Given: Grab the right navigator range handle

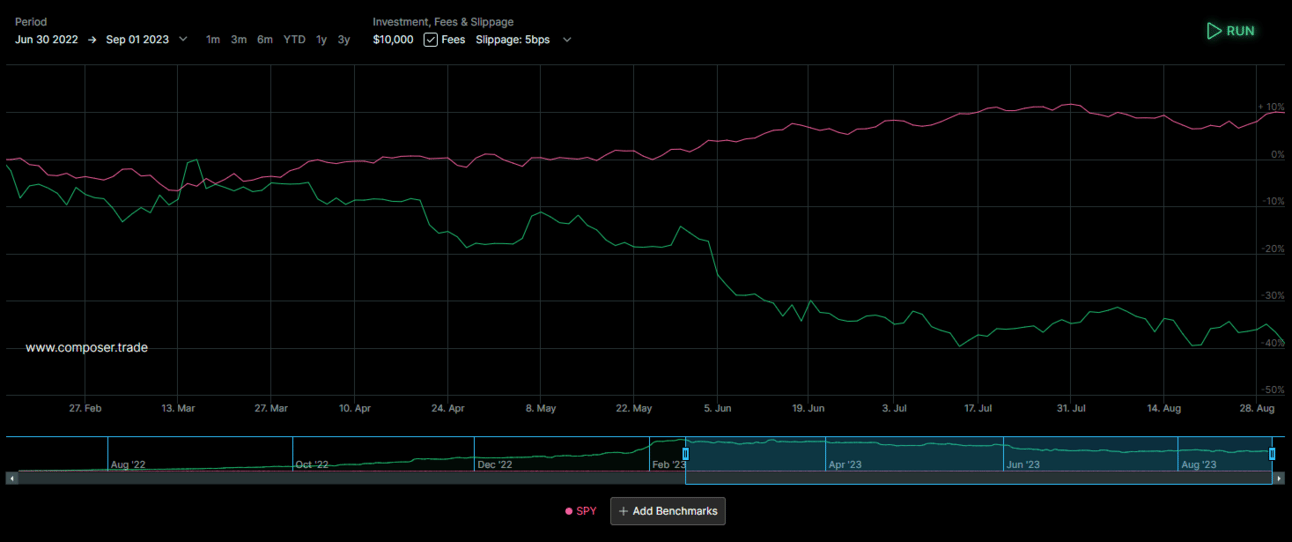Looking at the screenshot, I should [1272, 454].
